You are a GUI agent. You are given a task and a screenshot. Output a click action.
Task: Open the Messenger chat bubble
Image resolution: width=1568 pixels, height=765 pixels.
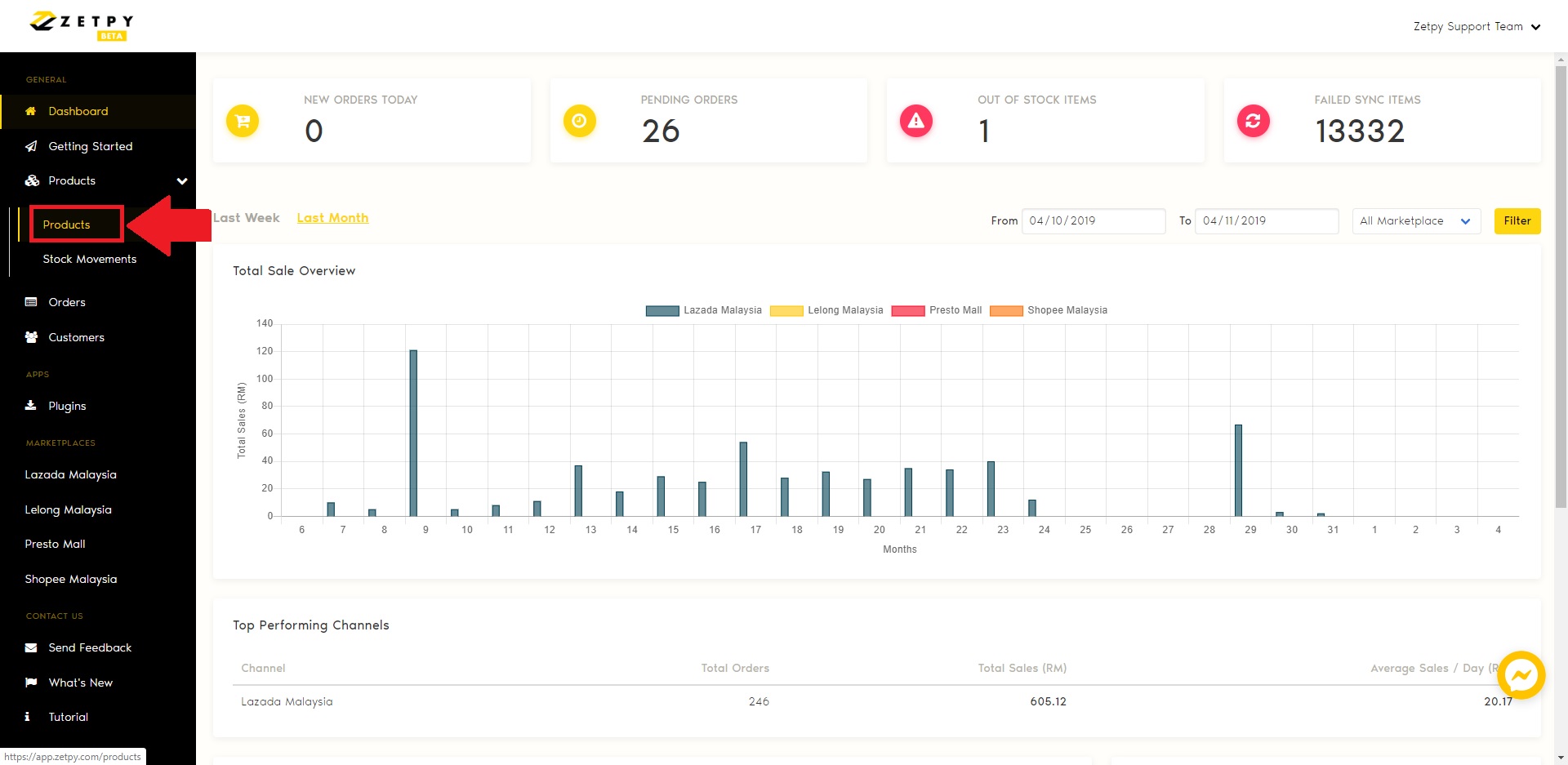point(1521,675)
